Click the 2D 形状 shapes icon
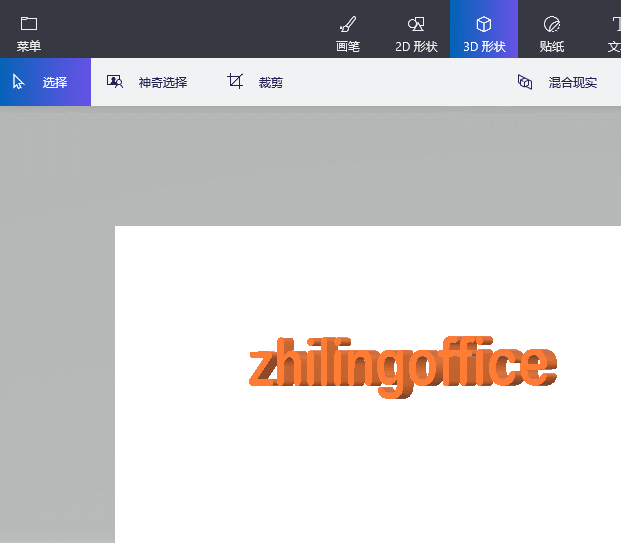 pos(417,24)
